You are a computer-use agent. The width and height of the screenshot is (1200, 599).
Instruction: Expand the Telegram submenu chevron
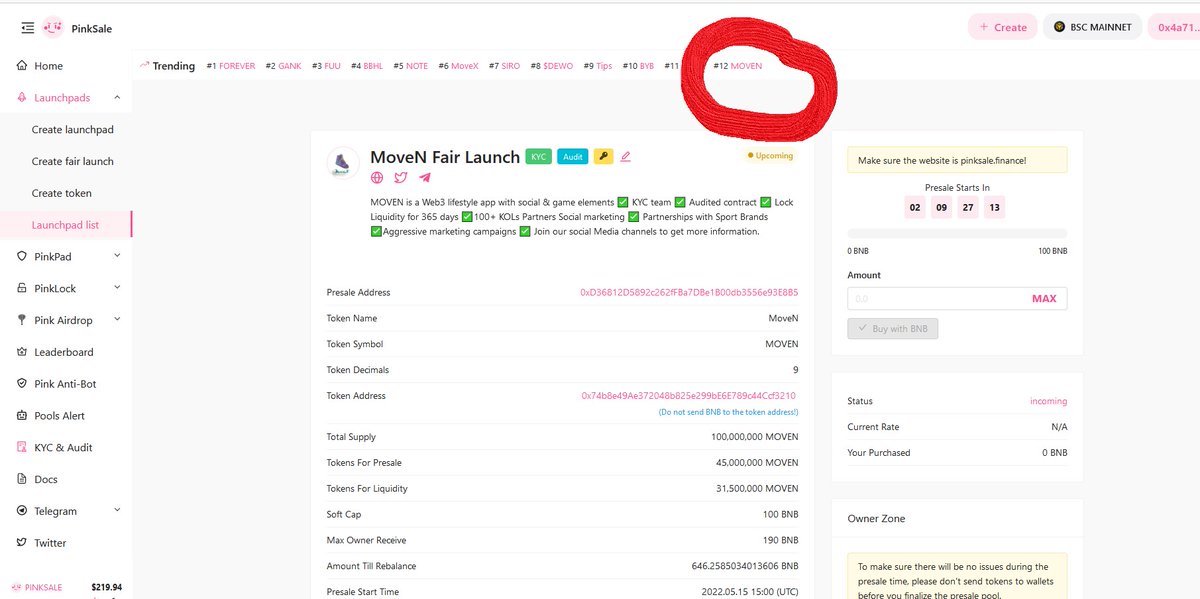(117, 511)
